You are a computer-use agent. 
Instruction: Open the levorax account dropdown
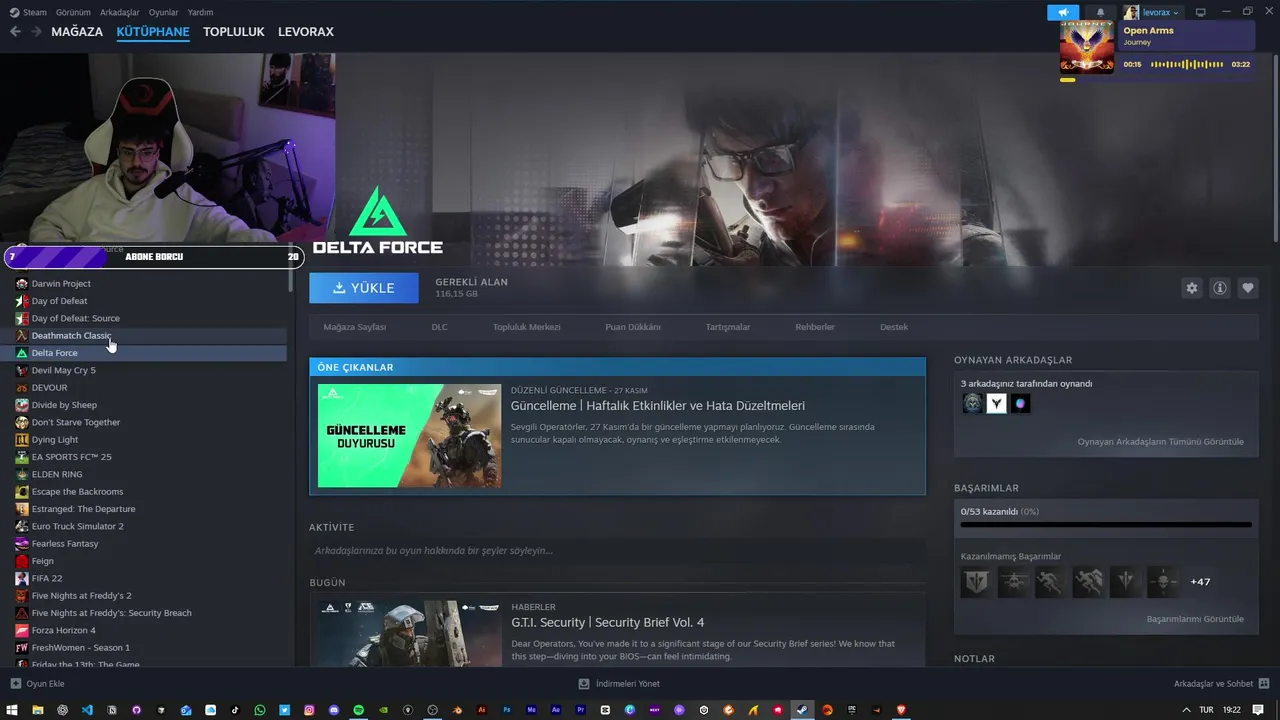pos(1161,12)
